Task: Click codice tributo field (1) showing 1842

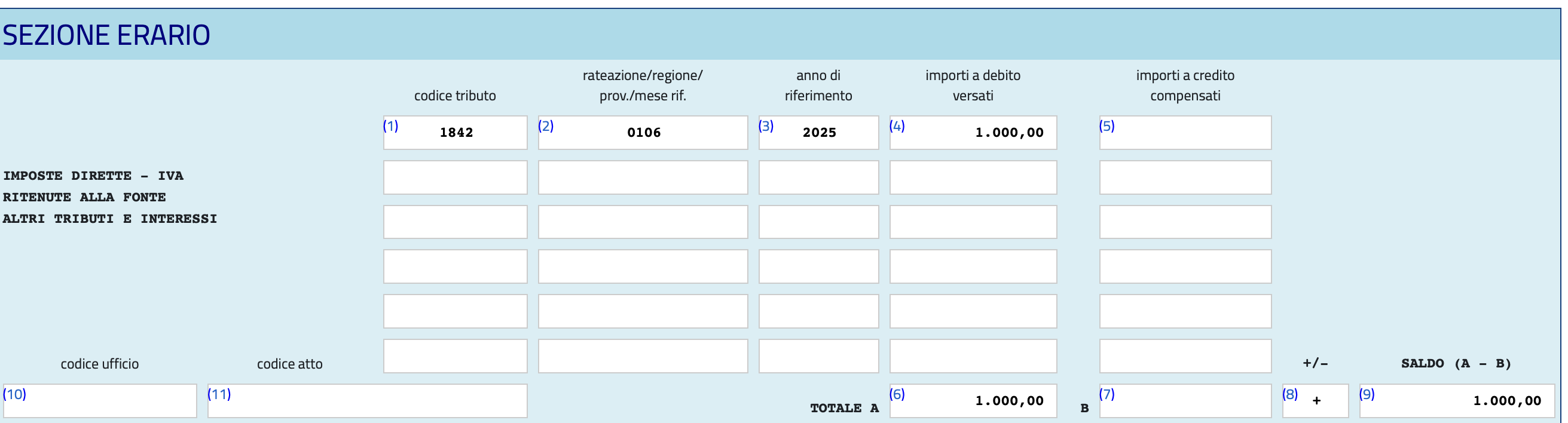Action: coord(456,133)
